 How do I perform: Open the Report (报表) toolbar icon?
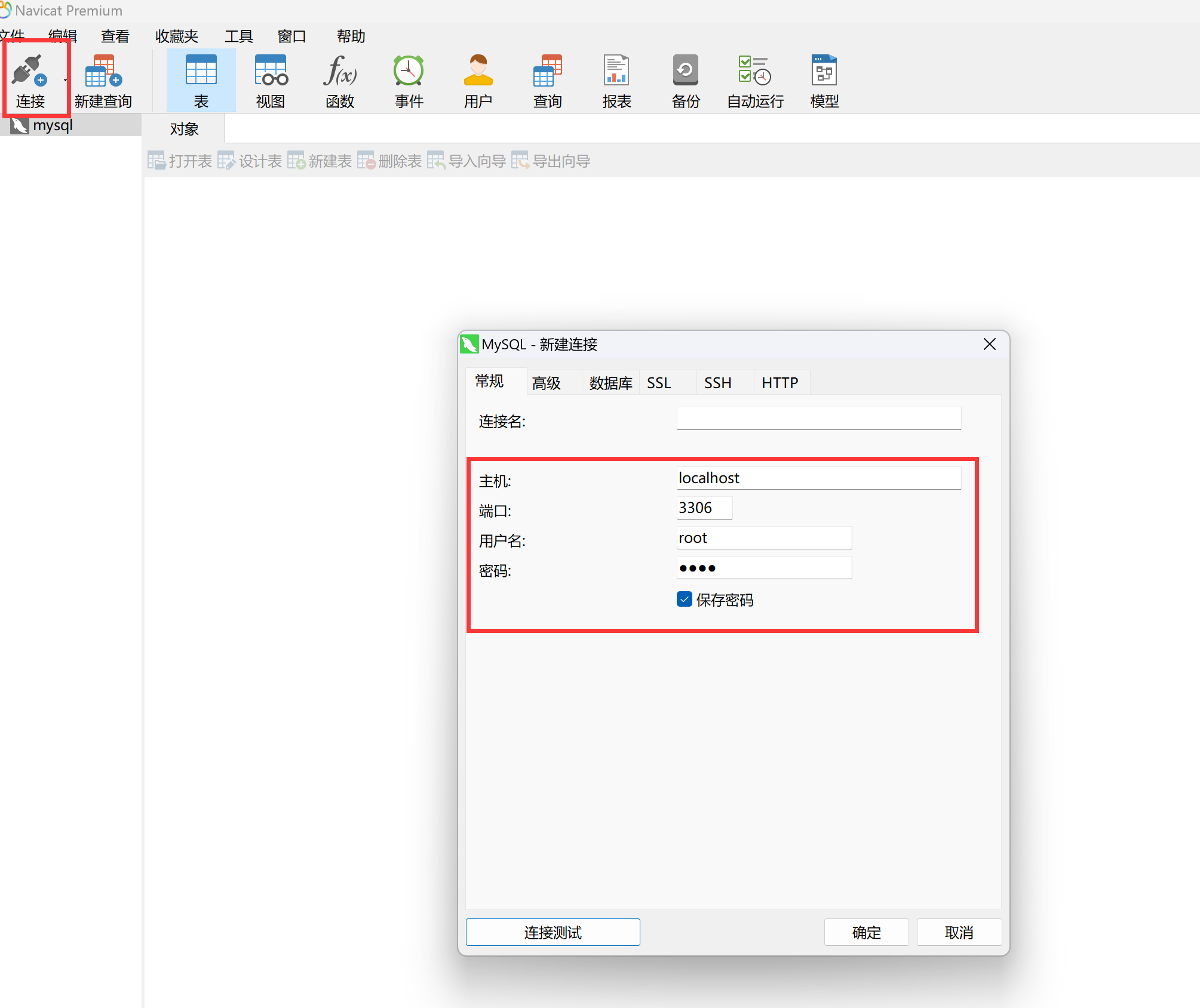click(616, 72)
